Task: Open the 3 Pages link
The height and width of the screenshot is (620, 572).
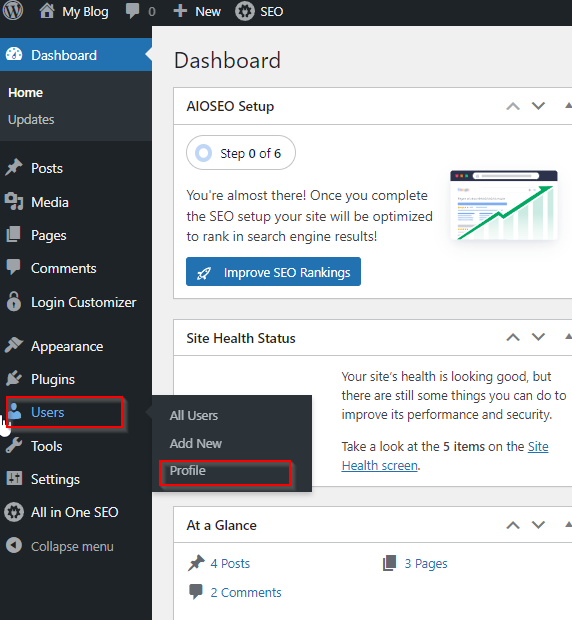Action: (x=426, y=564)
